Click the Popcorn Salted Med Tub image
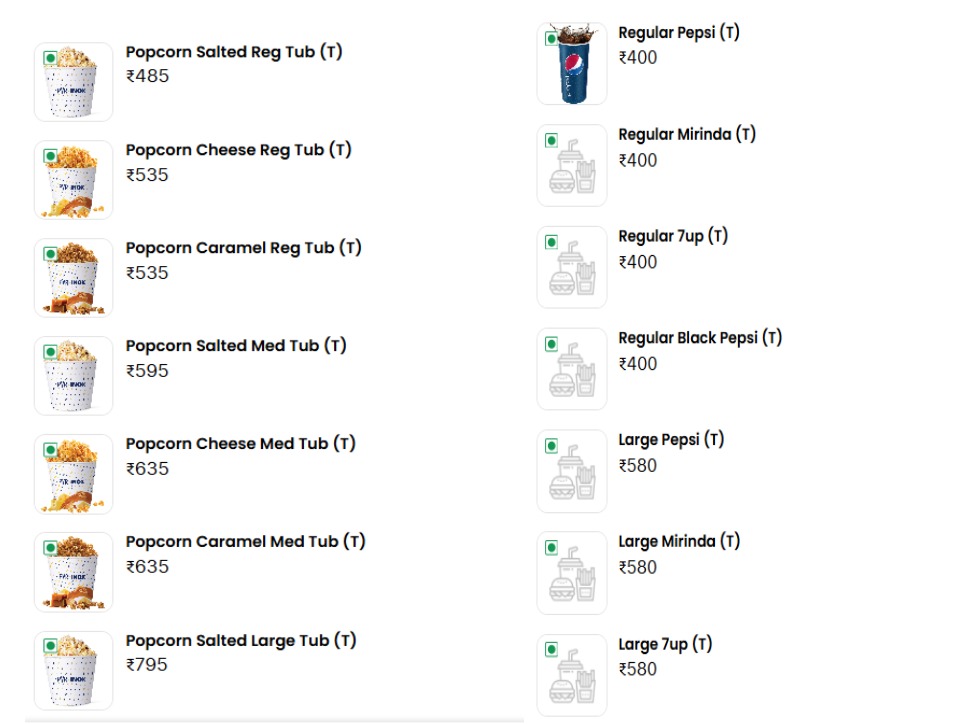Screen dimensions: 969x724 73,376
